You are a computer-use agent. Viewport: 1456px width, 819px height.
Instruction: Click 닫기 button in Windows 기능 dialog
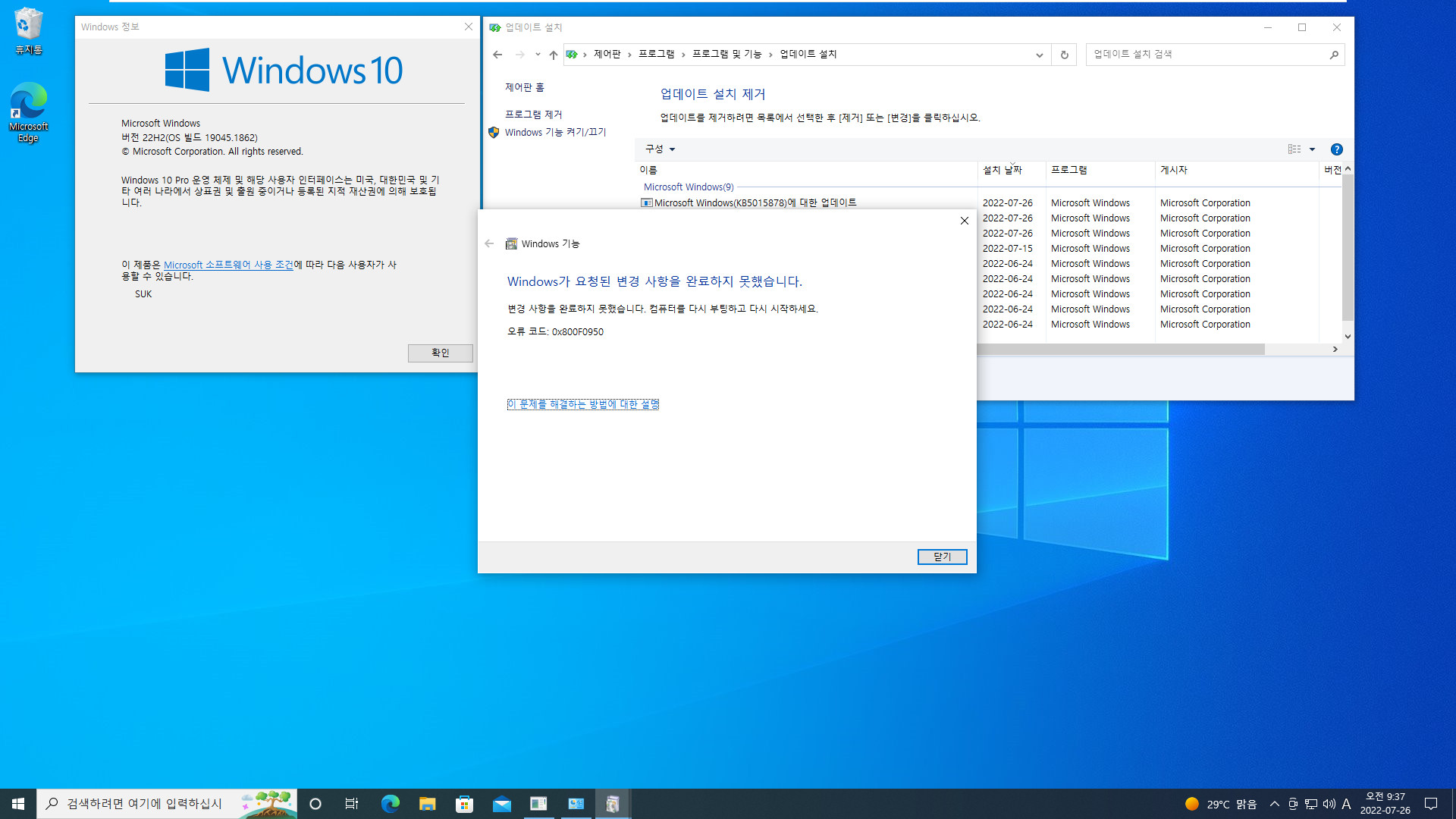coord(942,557)
